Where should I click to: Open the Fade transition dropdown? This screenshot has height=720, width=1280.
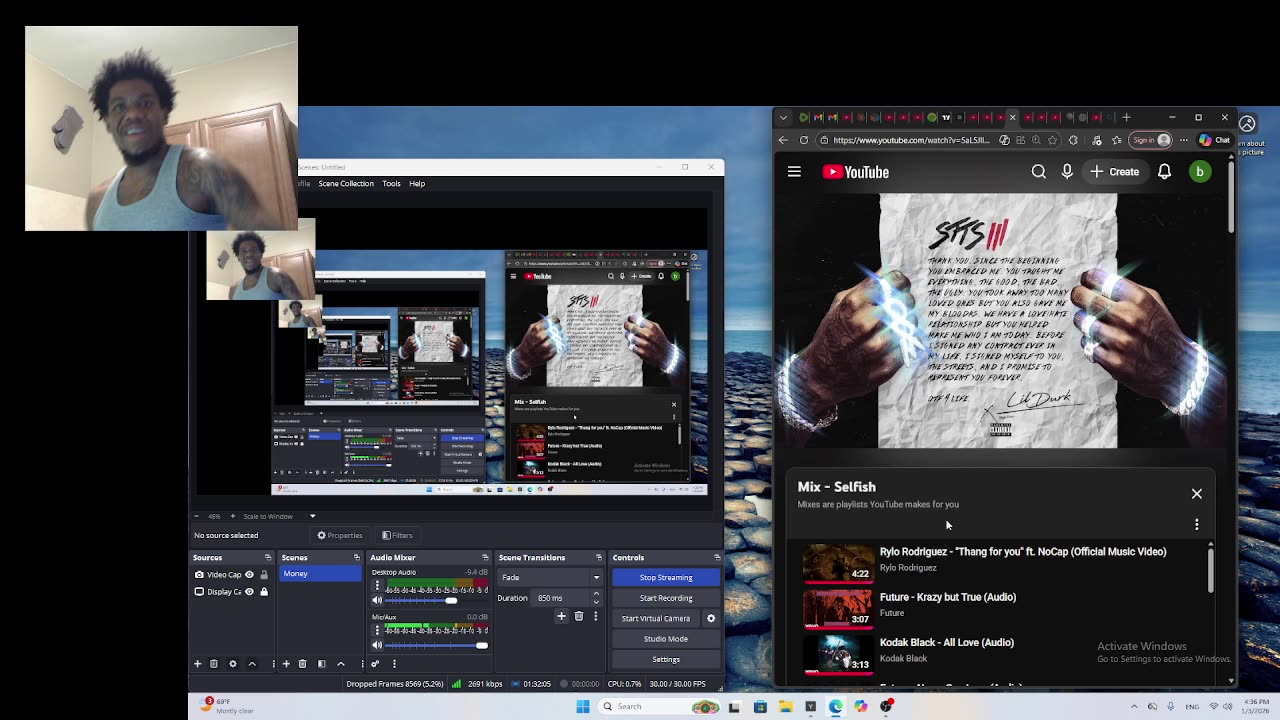(550, 577)
